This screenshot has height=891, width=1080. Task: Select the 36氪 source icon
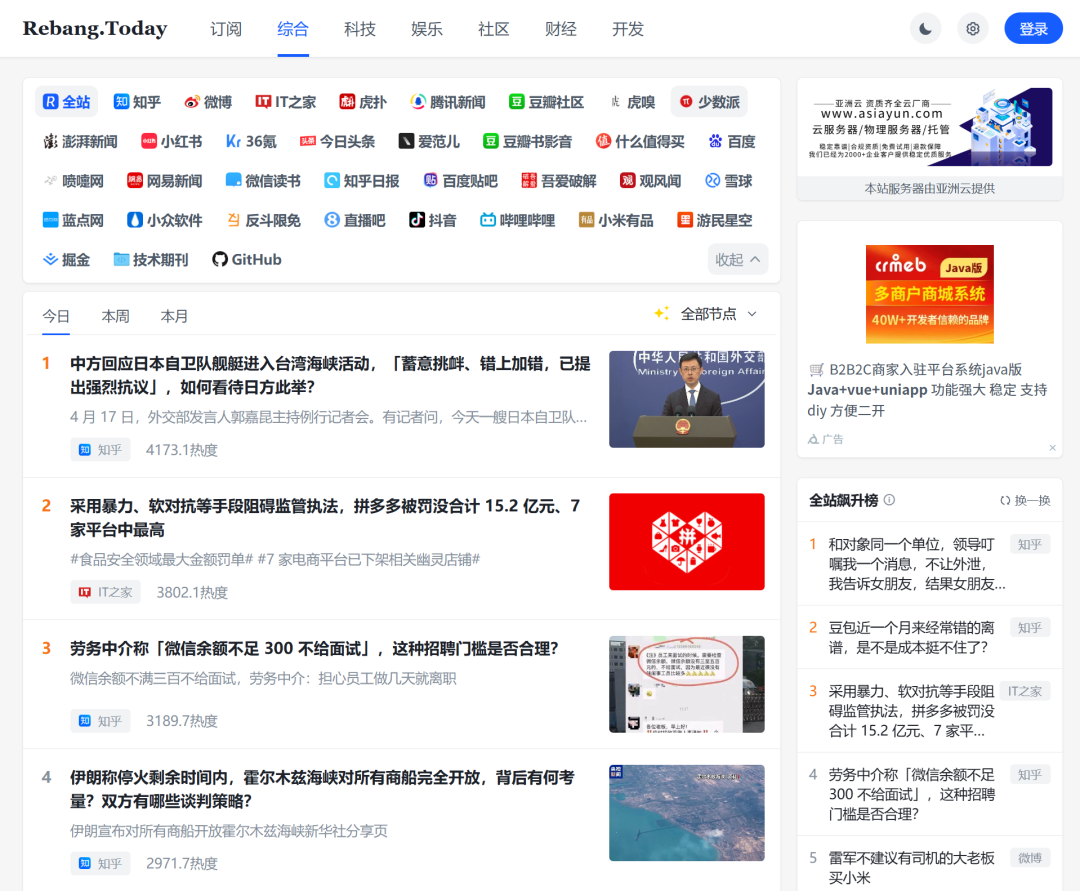coord(251,141)
